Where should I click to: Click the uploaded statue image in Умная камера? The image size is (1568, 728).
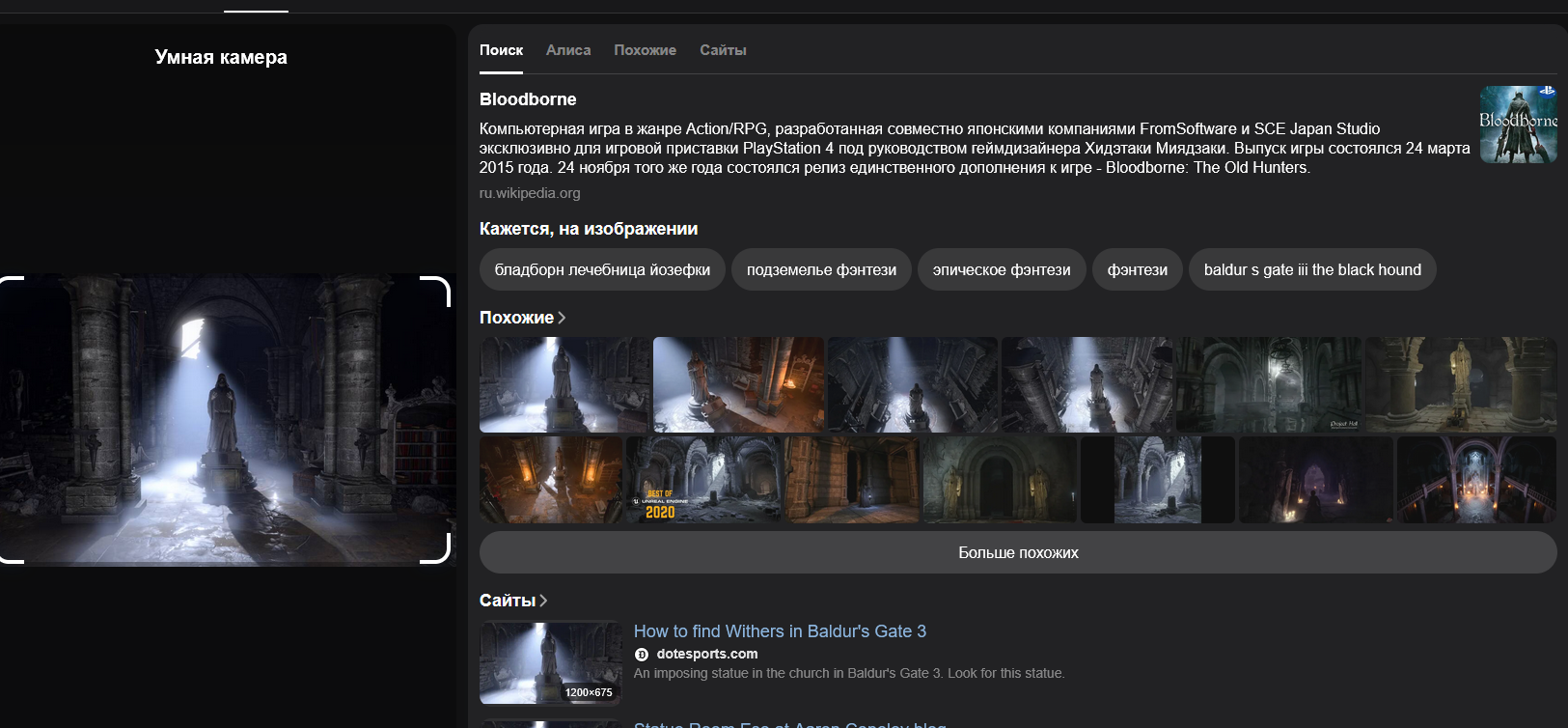226,419
